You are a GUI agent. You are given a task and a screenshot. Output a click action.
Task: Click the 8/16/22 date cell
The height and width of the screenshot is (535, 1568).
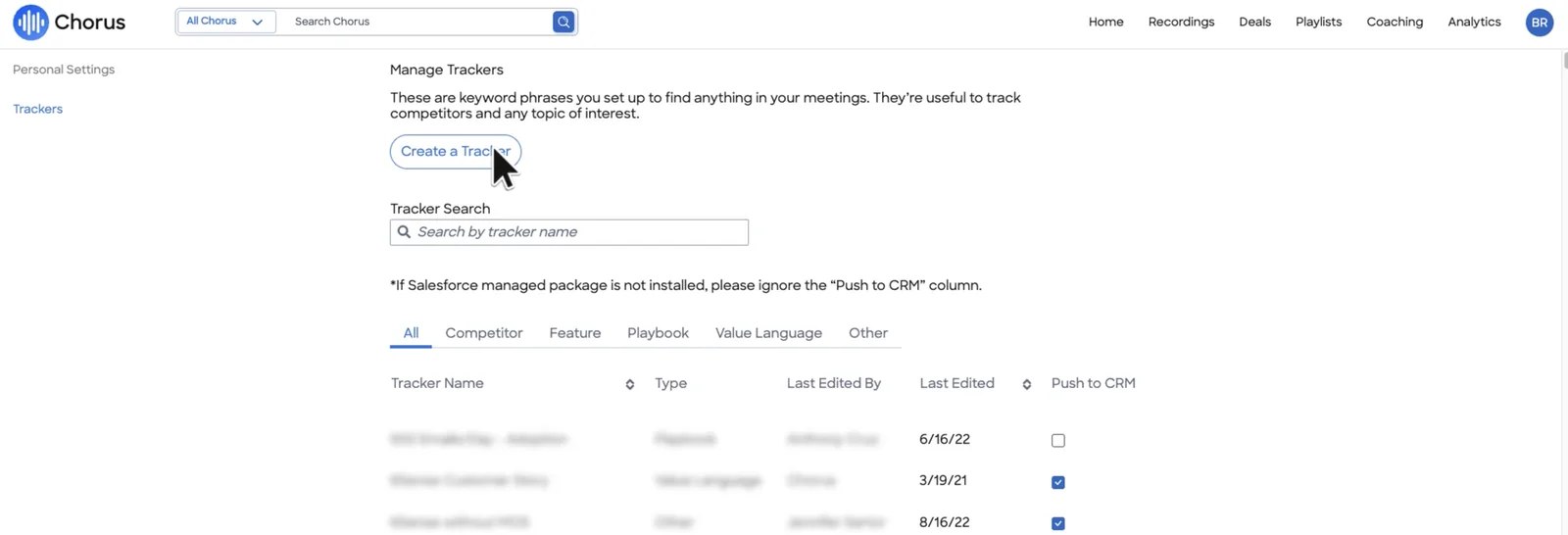[945, 522]
